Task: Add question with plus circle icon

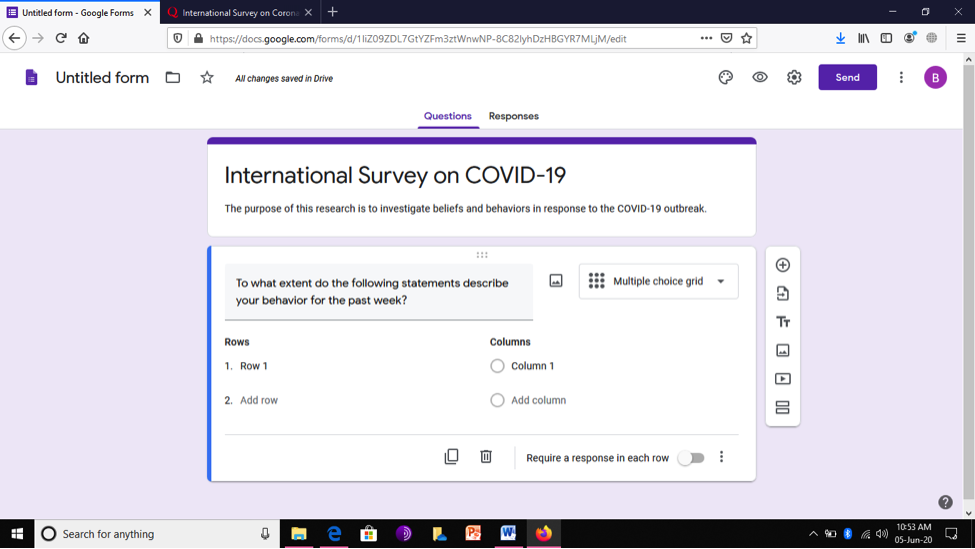Action: point(782,265)
